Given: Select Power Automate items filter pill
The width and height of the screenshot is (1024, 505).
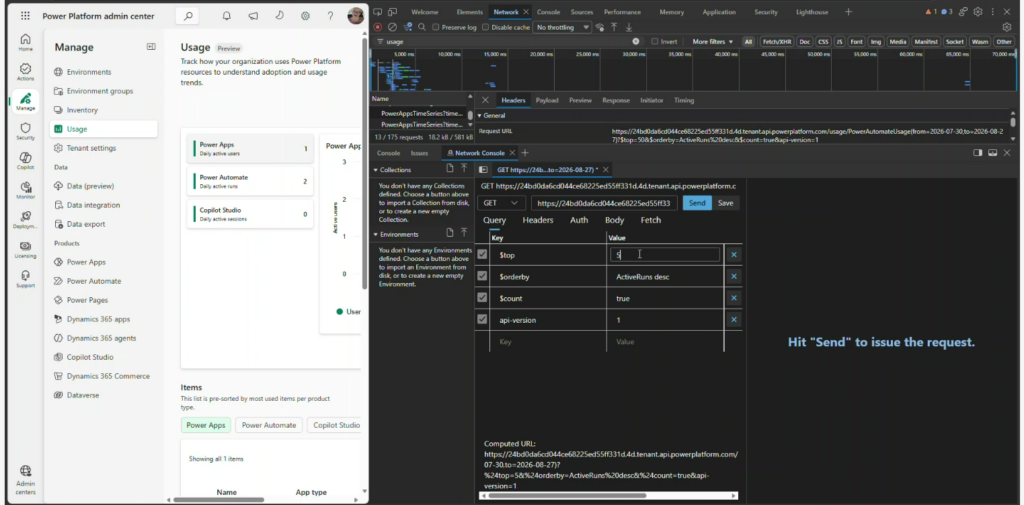Looking at the screenshot, I should tap(268, 425).
